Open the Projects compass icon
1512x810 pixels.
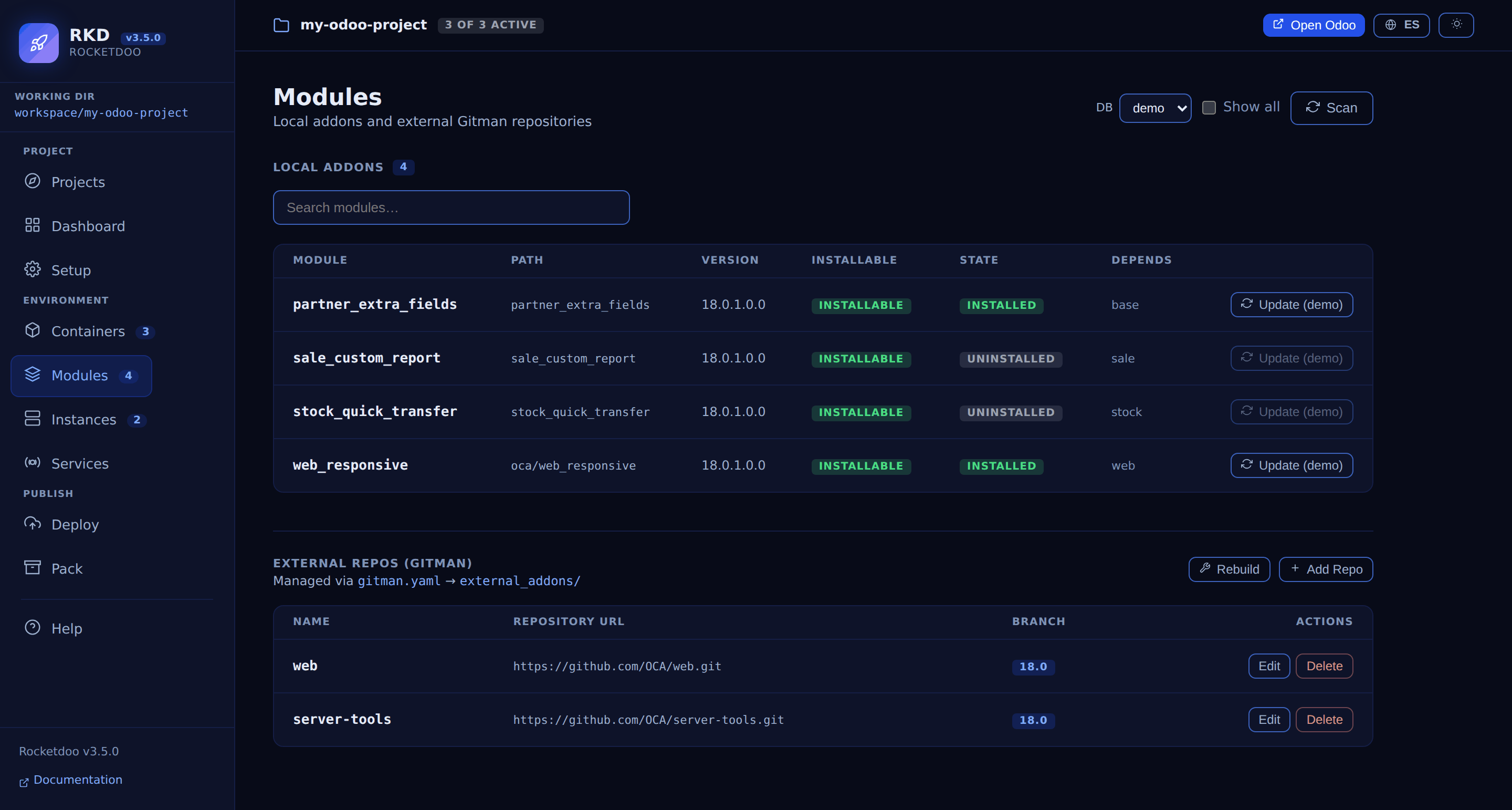(32, 181)
